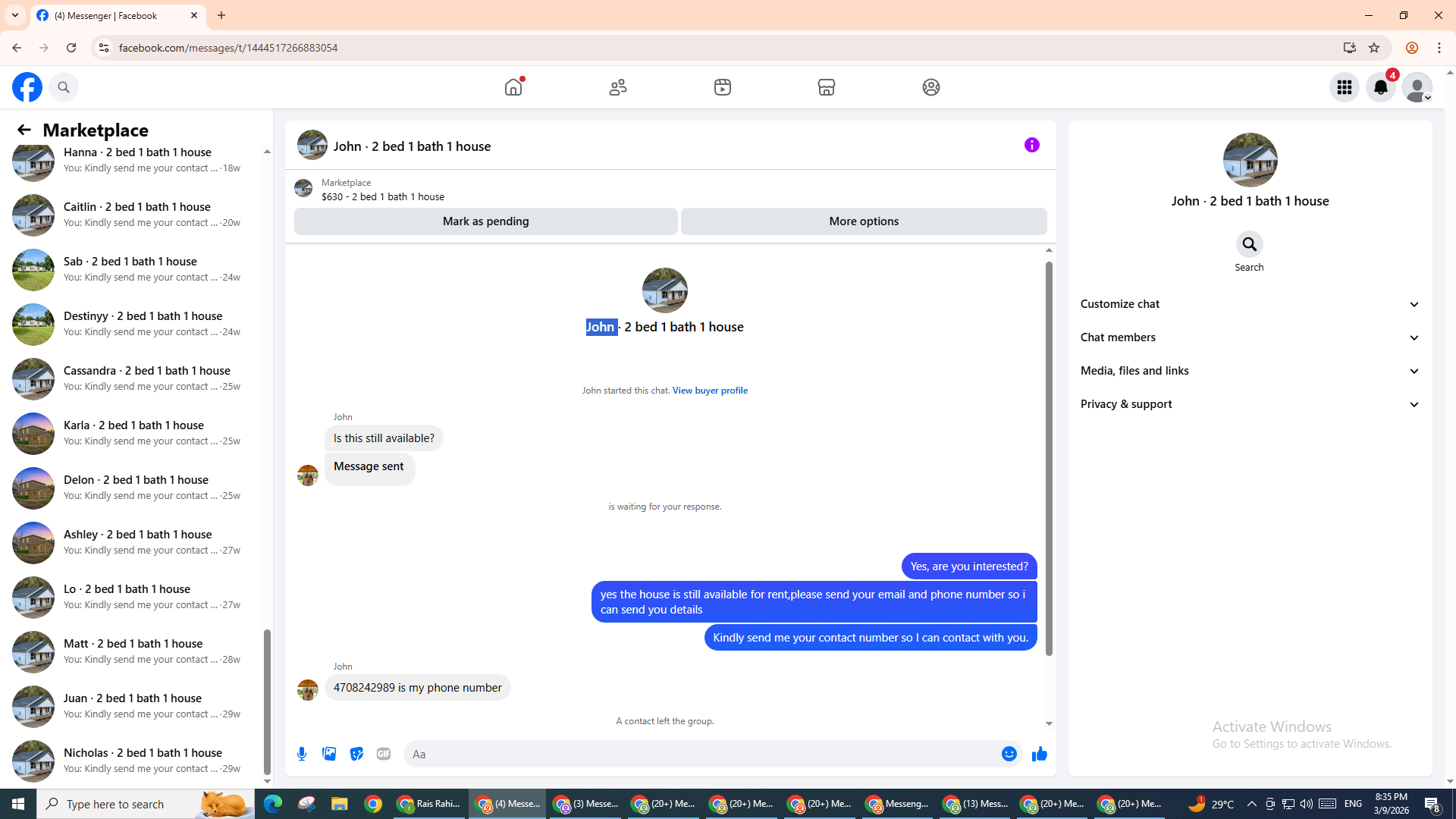The image size is (1456, 819).
Task: Expand Privacy & support section
Action: [x=1249, y=404]
